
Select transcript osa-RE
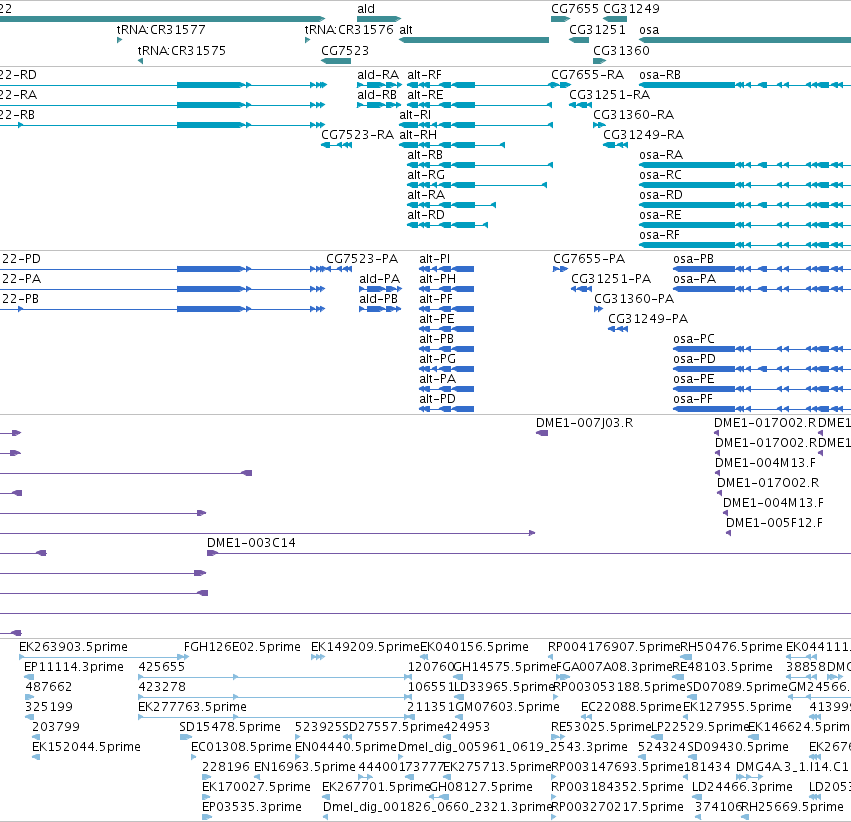click(661, 215)
